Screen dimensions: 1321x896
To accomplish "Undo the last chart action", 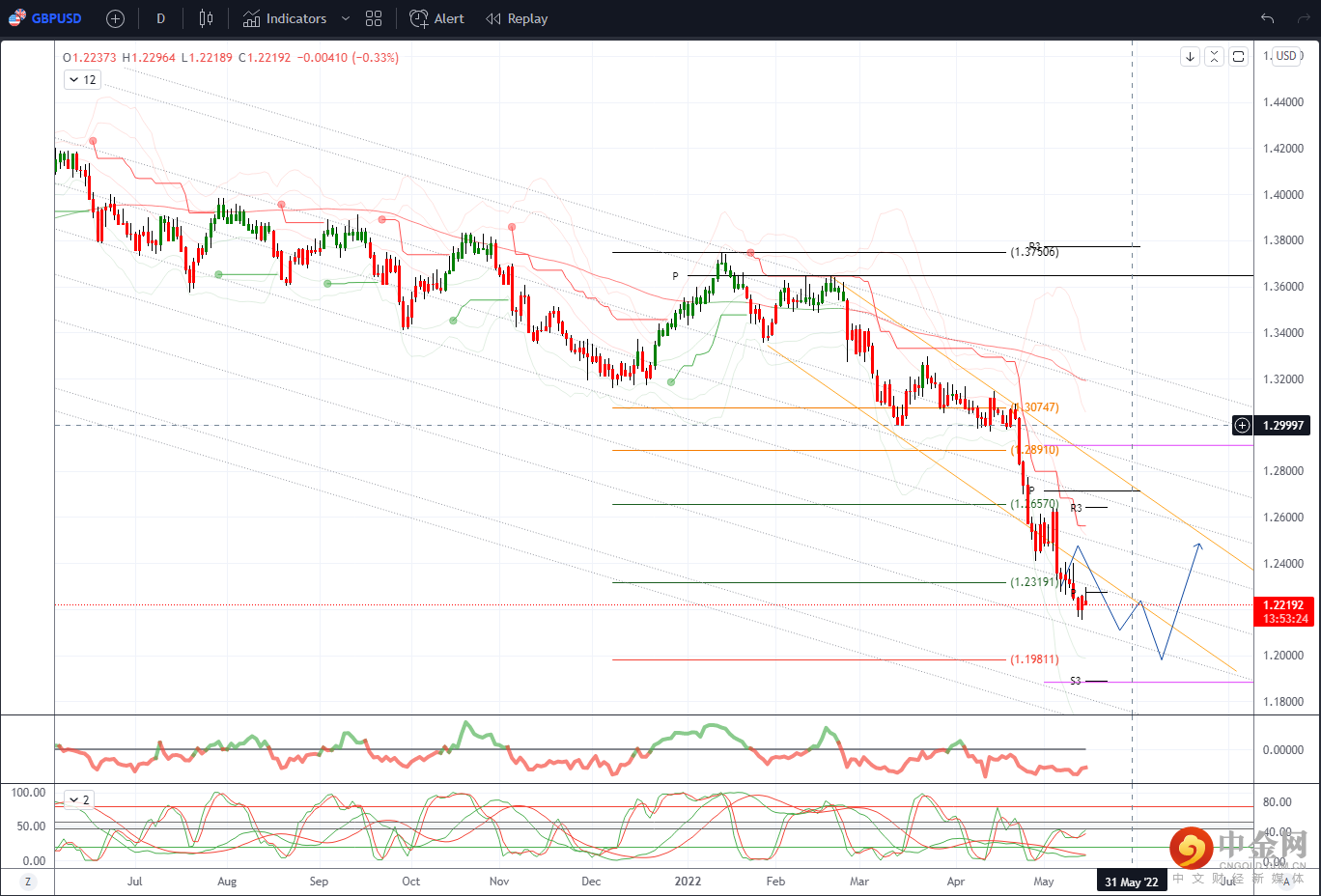I will pos(1268,18).
